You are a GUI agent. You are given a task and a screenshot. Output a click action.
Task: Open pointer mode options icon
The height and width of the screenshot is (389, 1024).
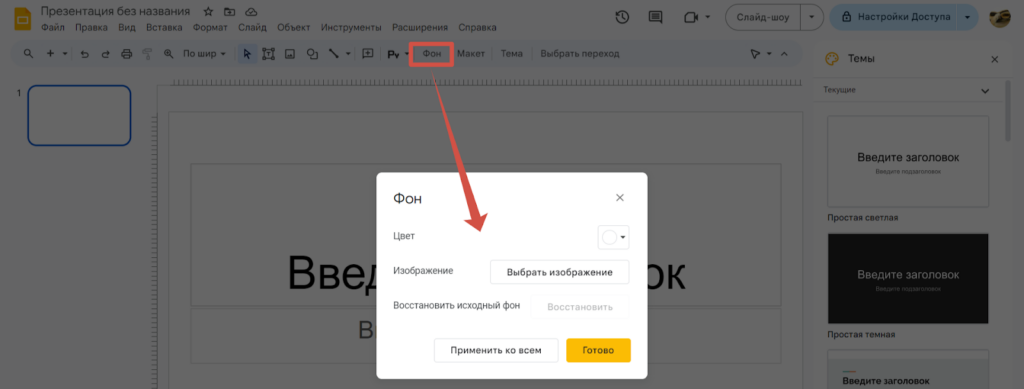(x=756, y=54)
